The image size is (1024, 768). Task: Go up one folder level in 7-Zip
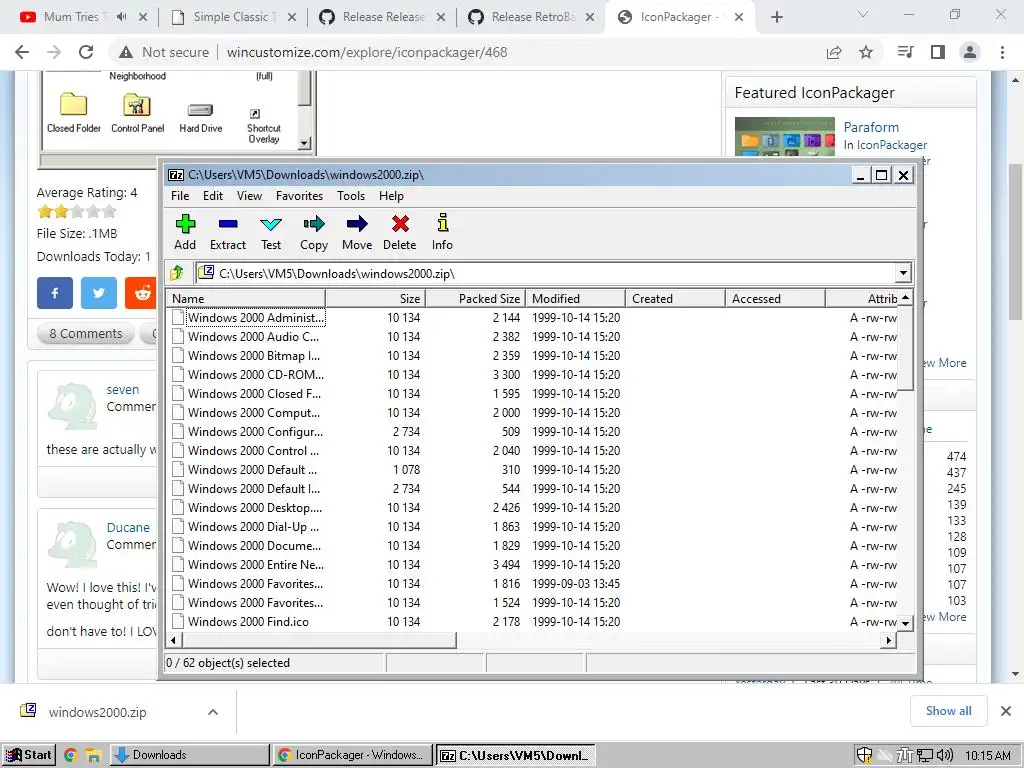pyautogui.click(x=178, y=273)
